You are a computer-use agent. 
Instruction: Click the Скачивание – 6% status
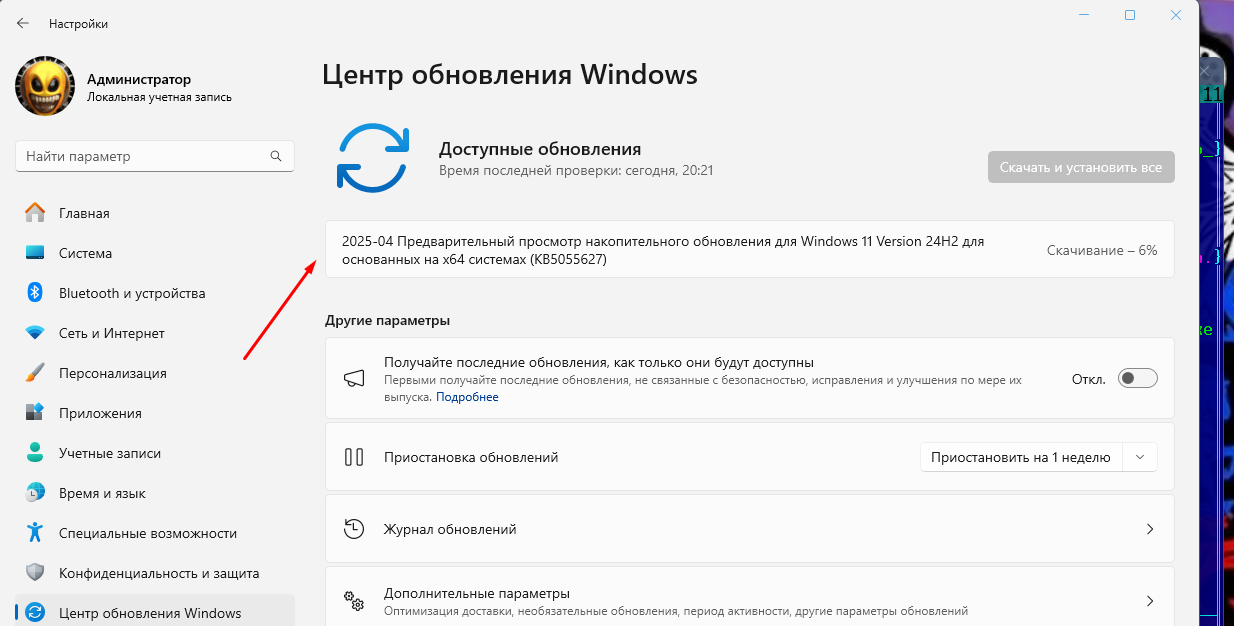1102,250
